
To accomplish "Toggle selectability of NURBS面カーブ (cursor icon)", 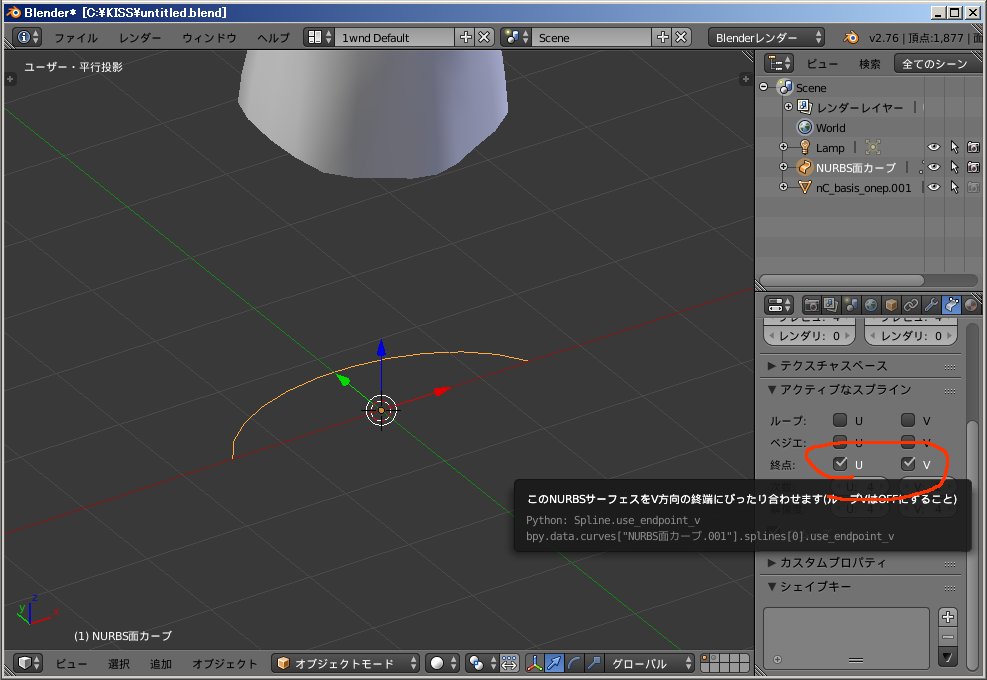I will point(954,167).
